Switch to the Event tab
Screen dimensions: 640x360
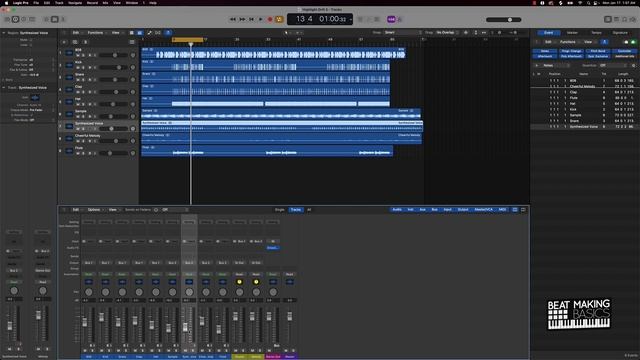[x=548, y=33]
